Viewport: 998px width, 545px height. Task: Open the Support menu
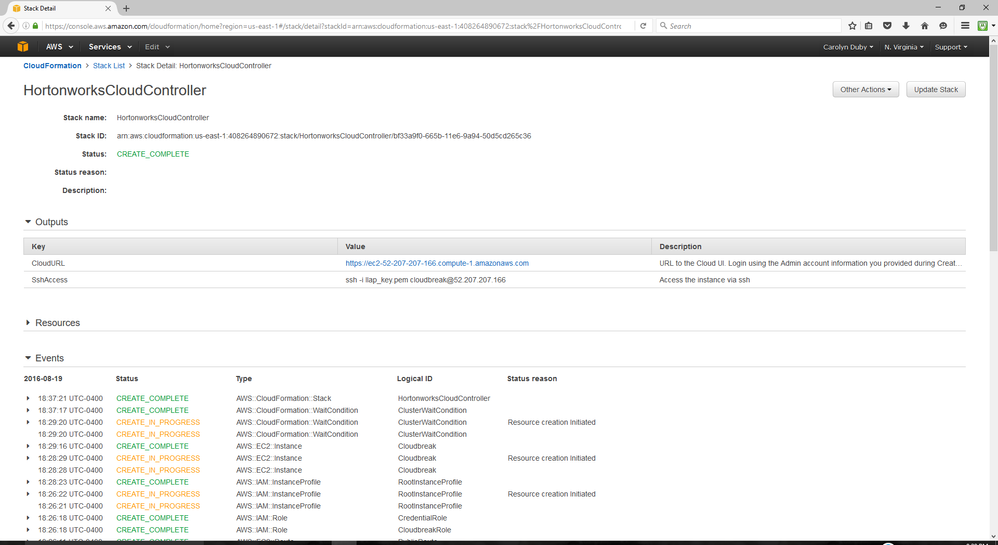951,47
